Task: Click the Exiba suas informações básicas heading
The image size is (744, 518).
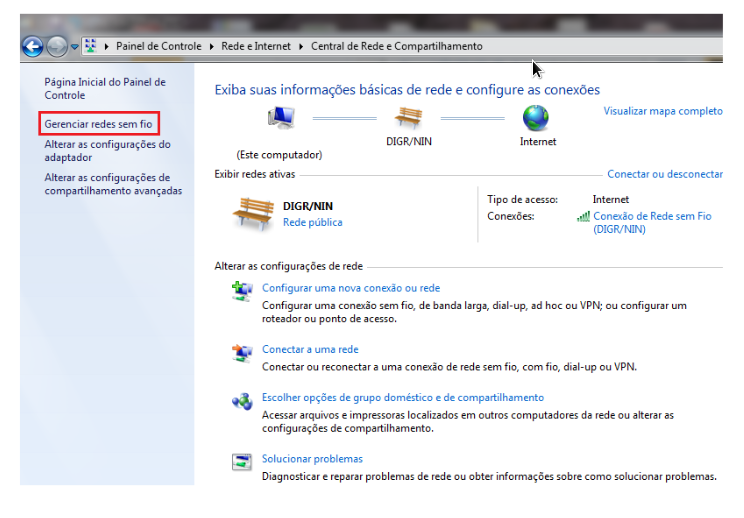Action: [407, 90]
